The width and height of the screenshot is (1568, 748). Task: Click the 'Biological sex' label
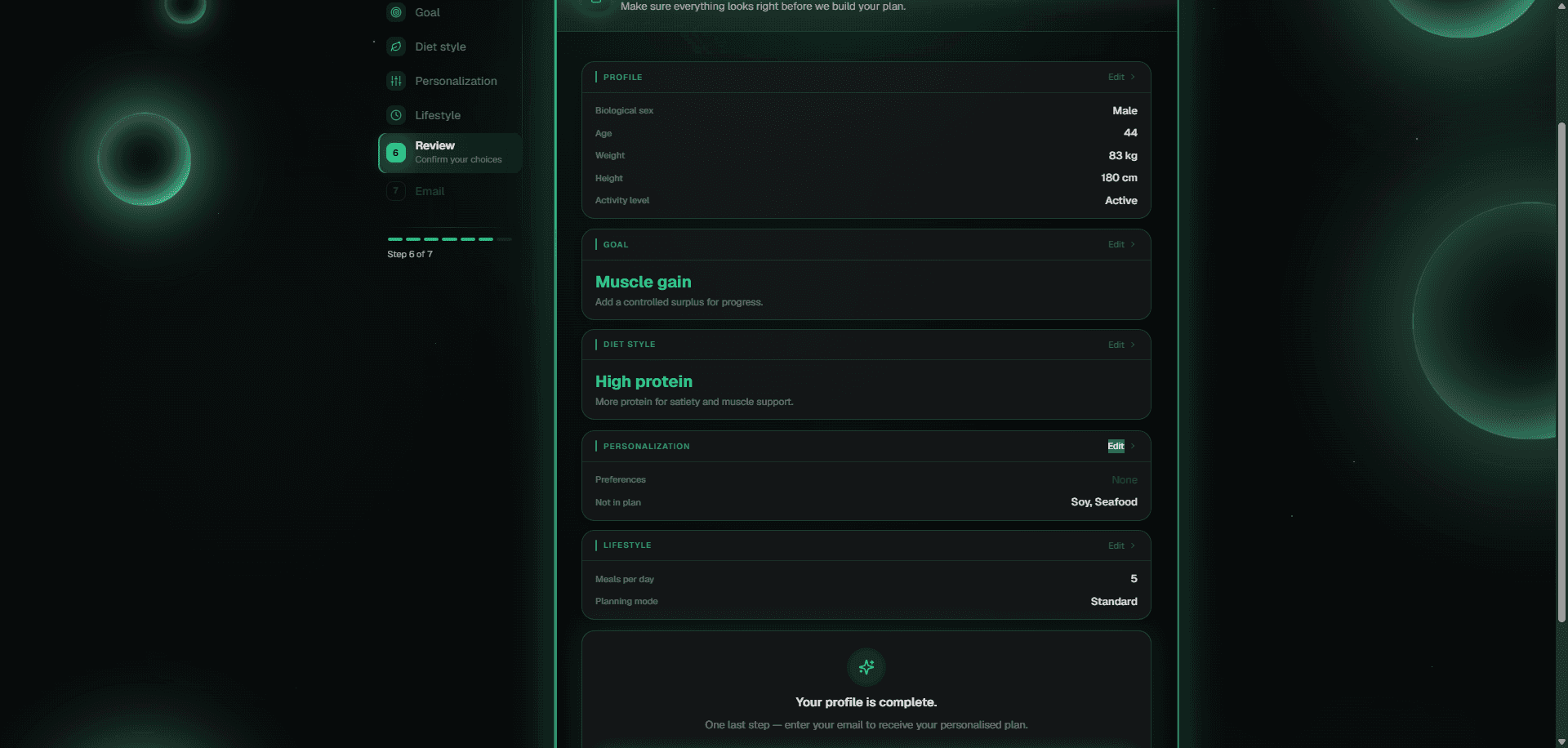(624, 110)
